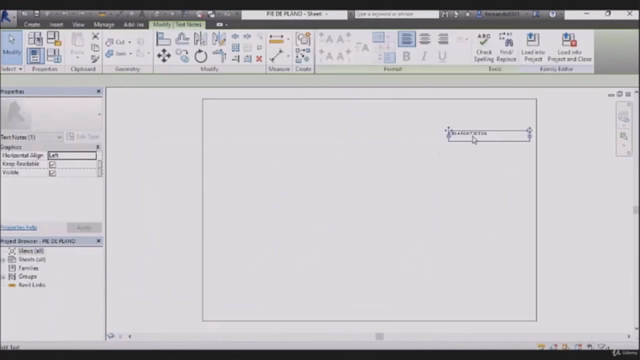Click the Help question mark icon
640x360 pixels.
coord(552,14)
